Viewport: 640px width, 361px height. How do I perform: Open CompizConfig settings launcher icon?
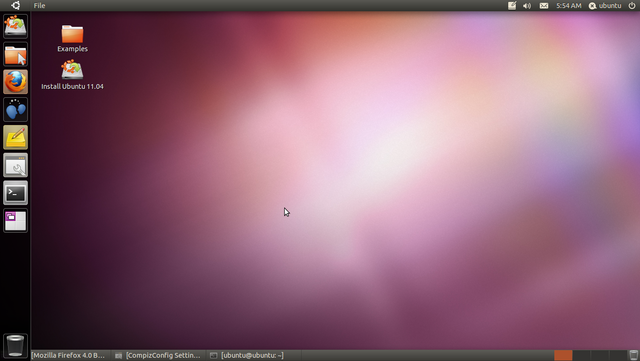(x=16, y=165)
